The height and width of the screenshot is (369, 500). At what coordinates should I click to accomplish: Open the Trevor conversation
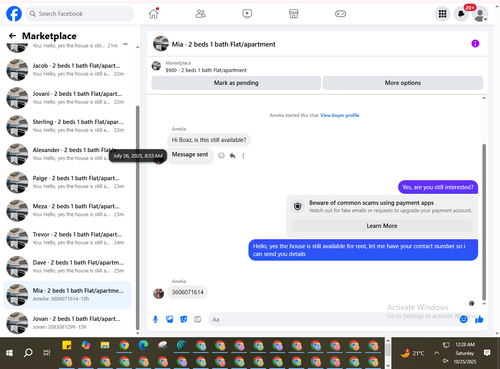click(x=68, y=238)
